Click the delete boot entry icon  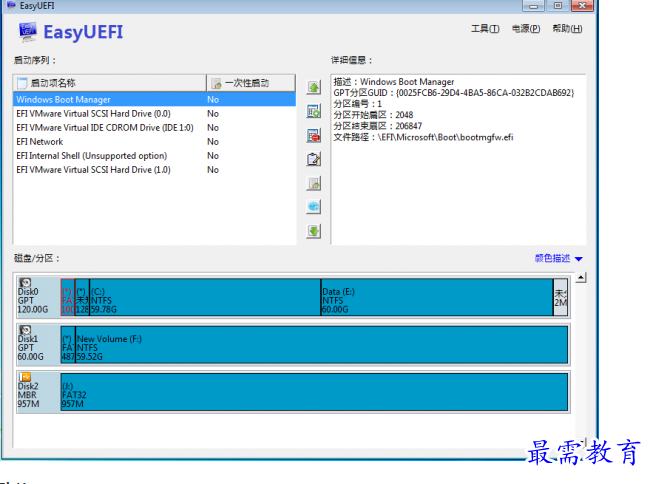coord(314,136)
